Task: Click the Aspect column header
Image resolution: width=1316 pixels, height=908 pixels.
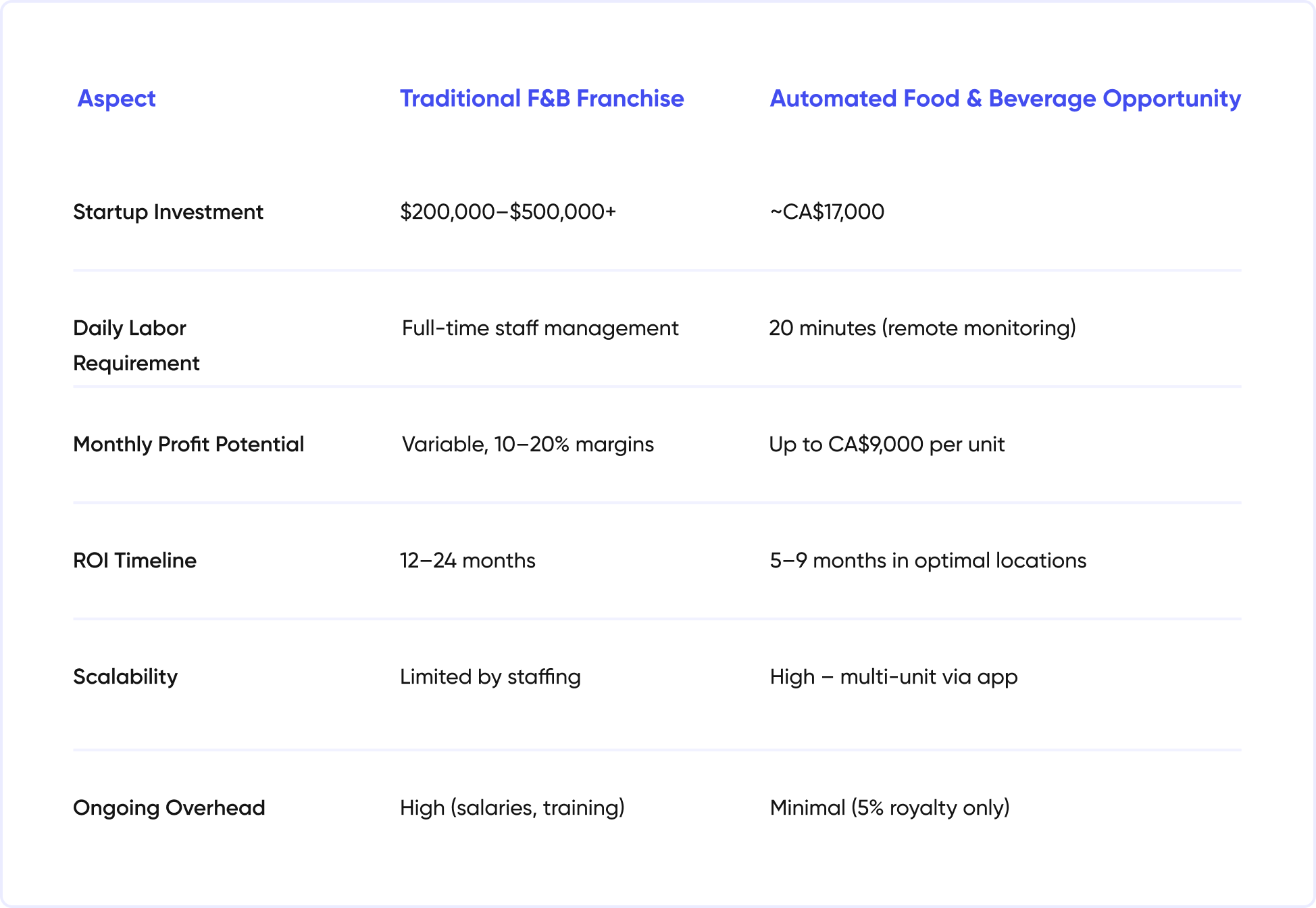Action: 117,99
